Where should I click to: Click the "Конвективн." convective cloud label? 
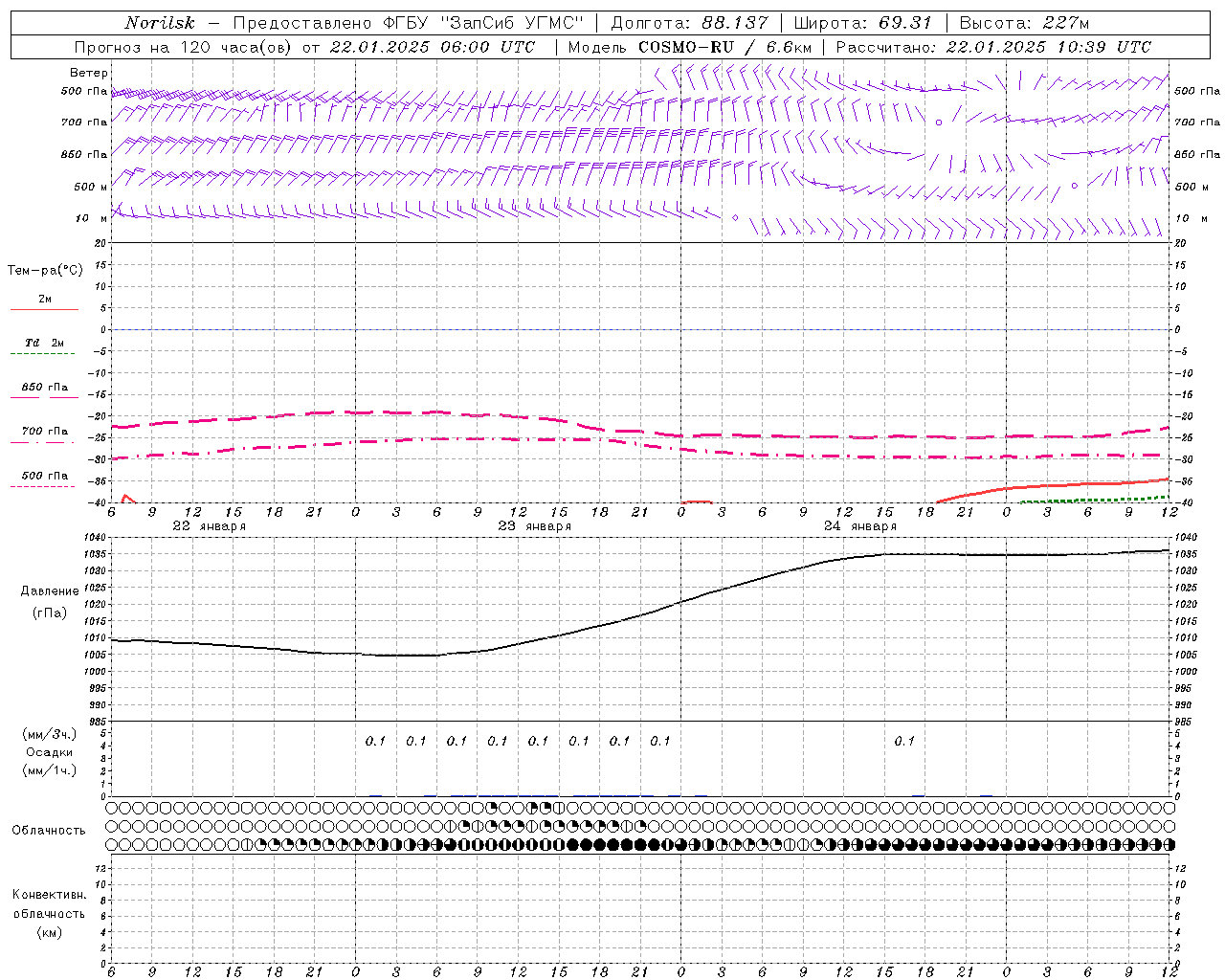[x=49, y=895]
